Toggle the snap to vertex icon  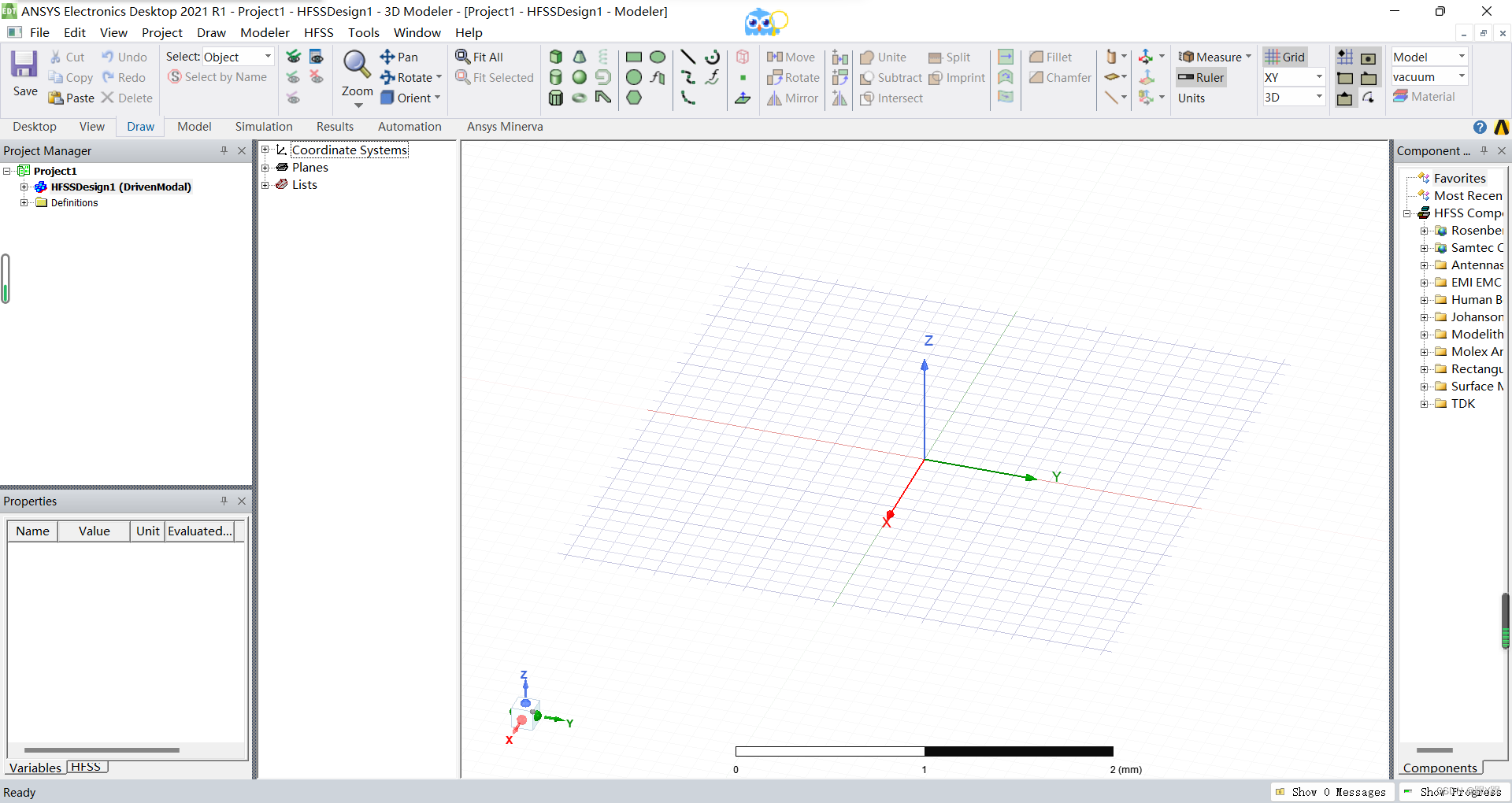coord(1345,78)
